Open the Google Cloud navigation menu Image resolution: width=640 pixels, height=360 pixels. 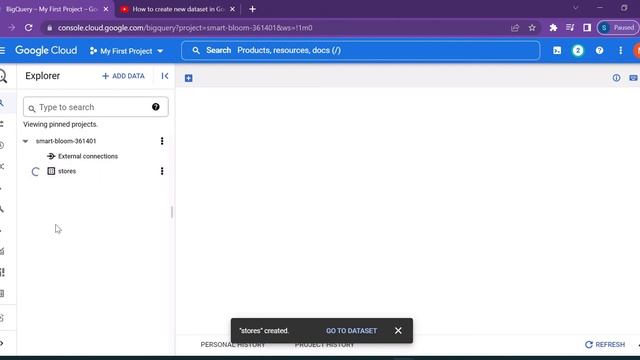2,51
